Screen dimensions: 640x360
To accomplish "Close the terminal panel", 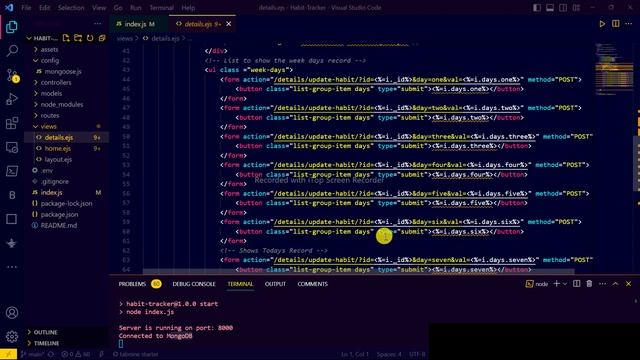I will pyautogui.click(x=629, y=284).
